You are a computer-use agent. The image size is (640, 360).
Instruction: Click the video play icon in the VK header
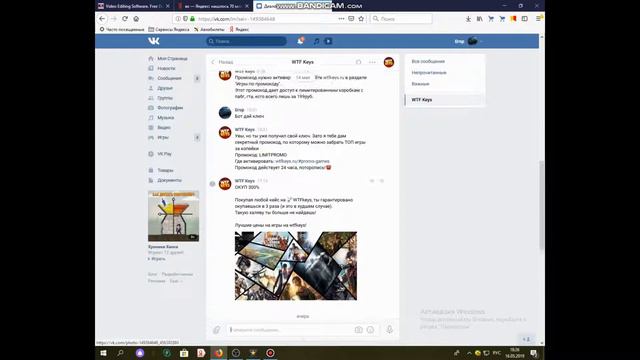(x=328, y=41)
